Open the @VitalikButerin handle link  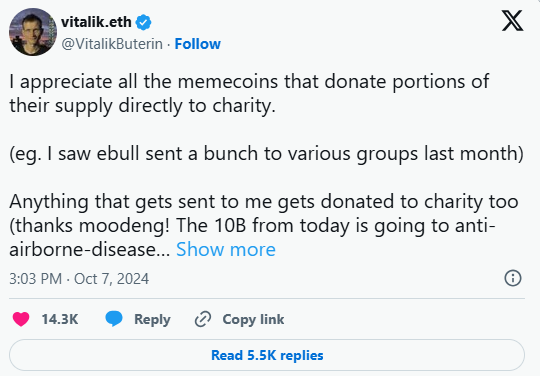(x=112, y=44)
